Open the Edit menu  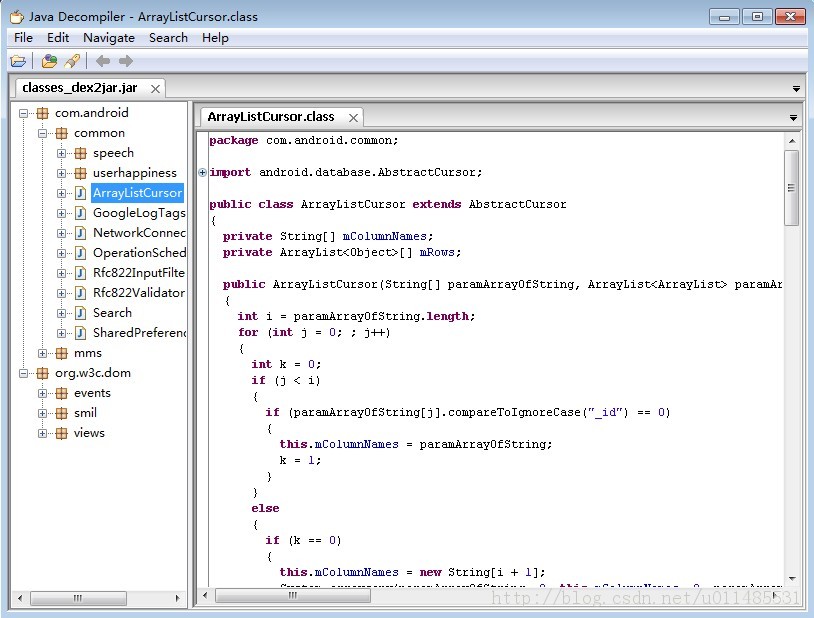coord(58,38)
